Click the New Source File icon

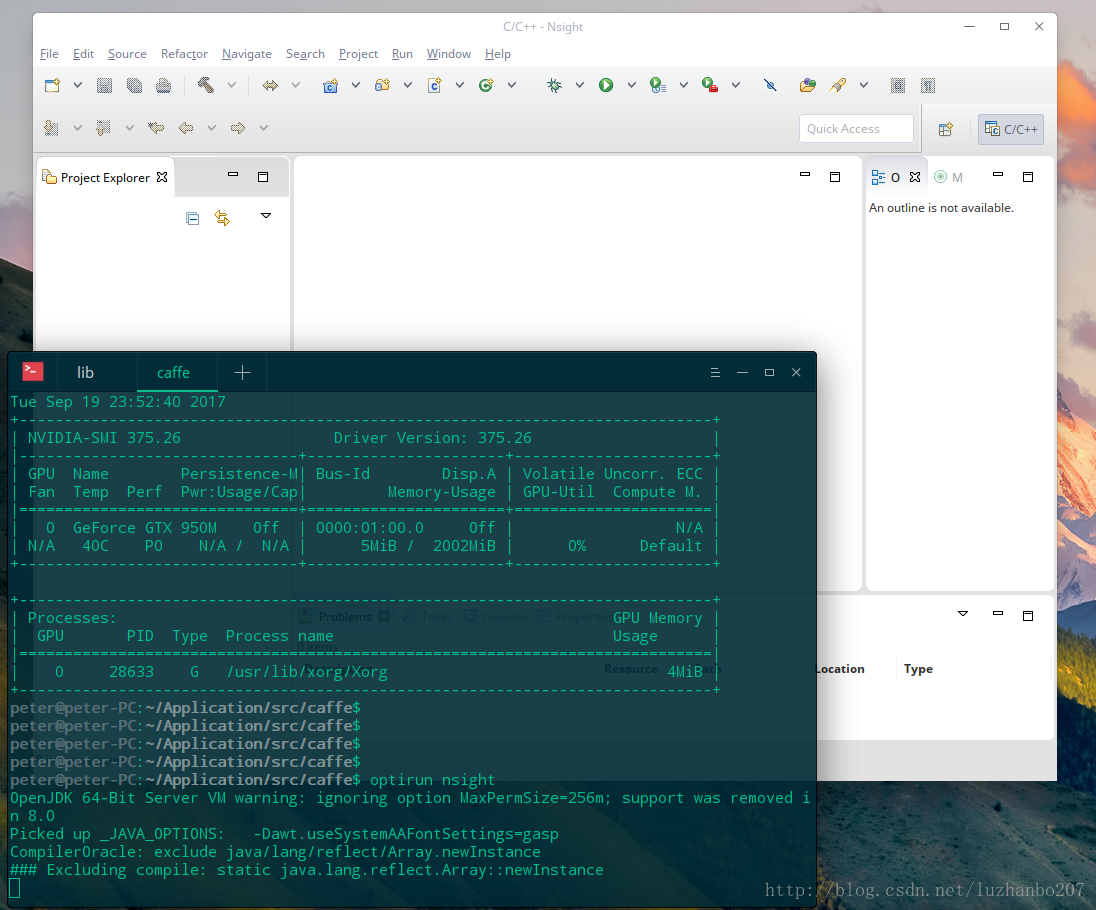click(435, 85)
